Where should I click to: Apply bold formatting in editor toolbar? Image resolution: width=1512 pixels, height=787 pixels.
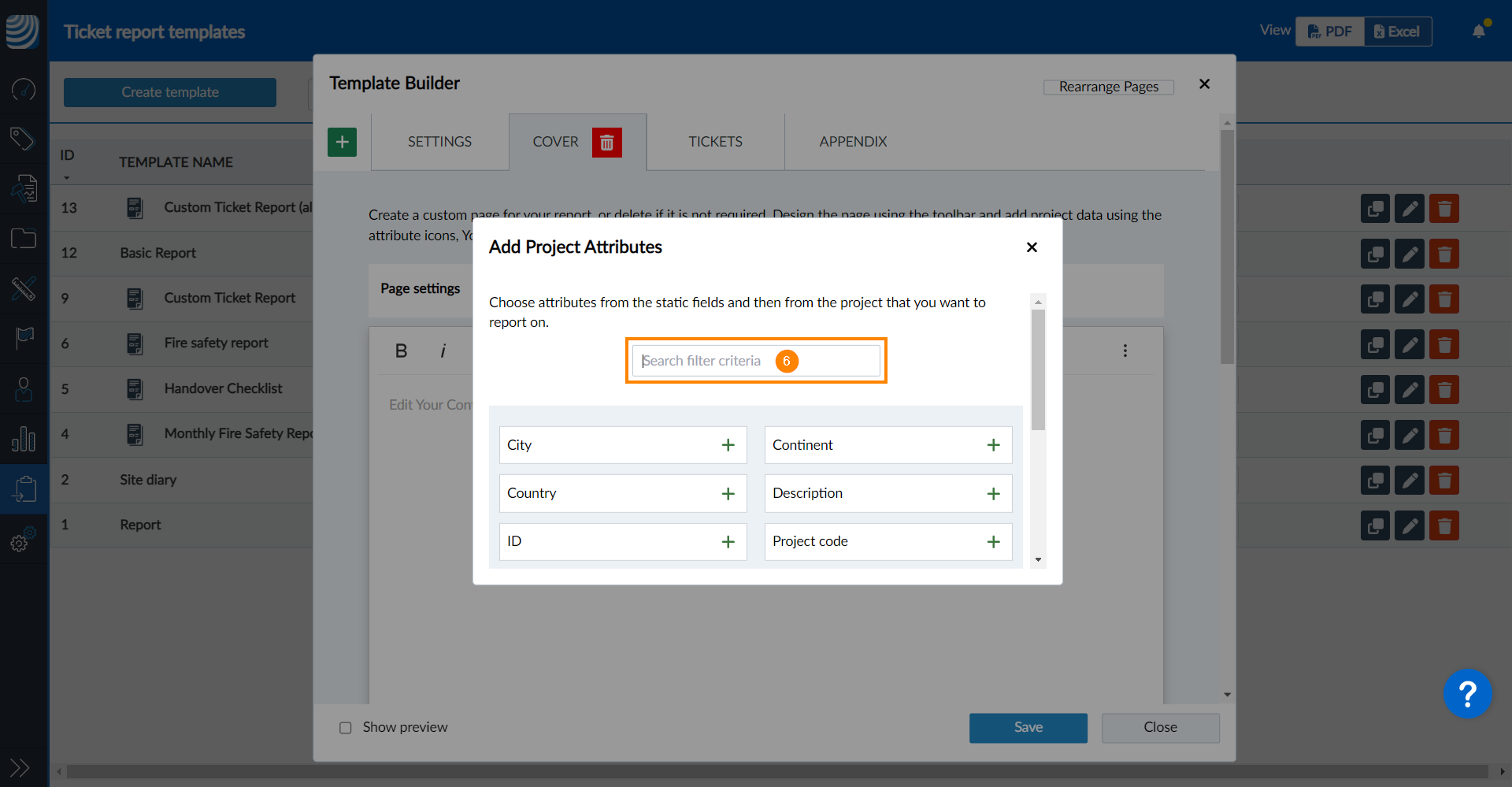[401, 351]
